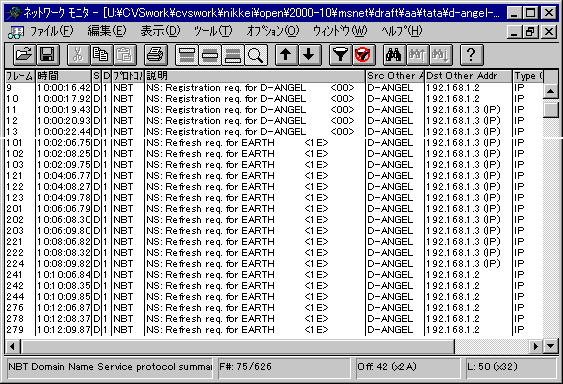Click the Type column header
The height and width of the screenshot is (384, 563).
(x=528, y=76)
